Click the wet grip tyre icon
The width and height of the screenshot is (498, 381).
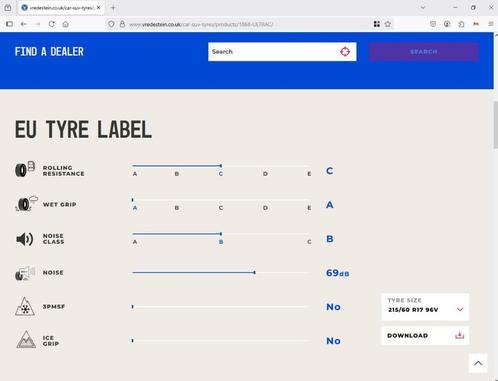pyautogui.click(x=26, y=204)
